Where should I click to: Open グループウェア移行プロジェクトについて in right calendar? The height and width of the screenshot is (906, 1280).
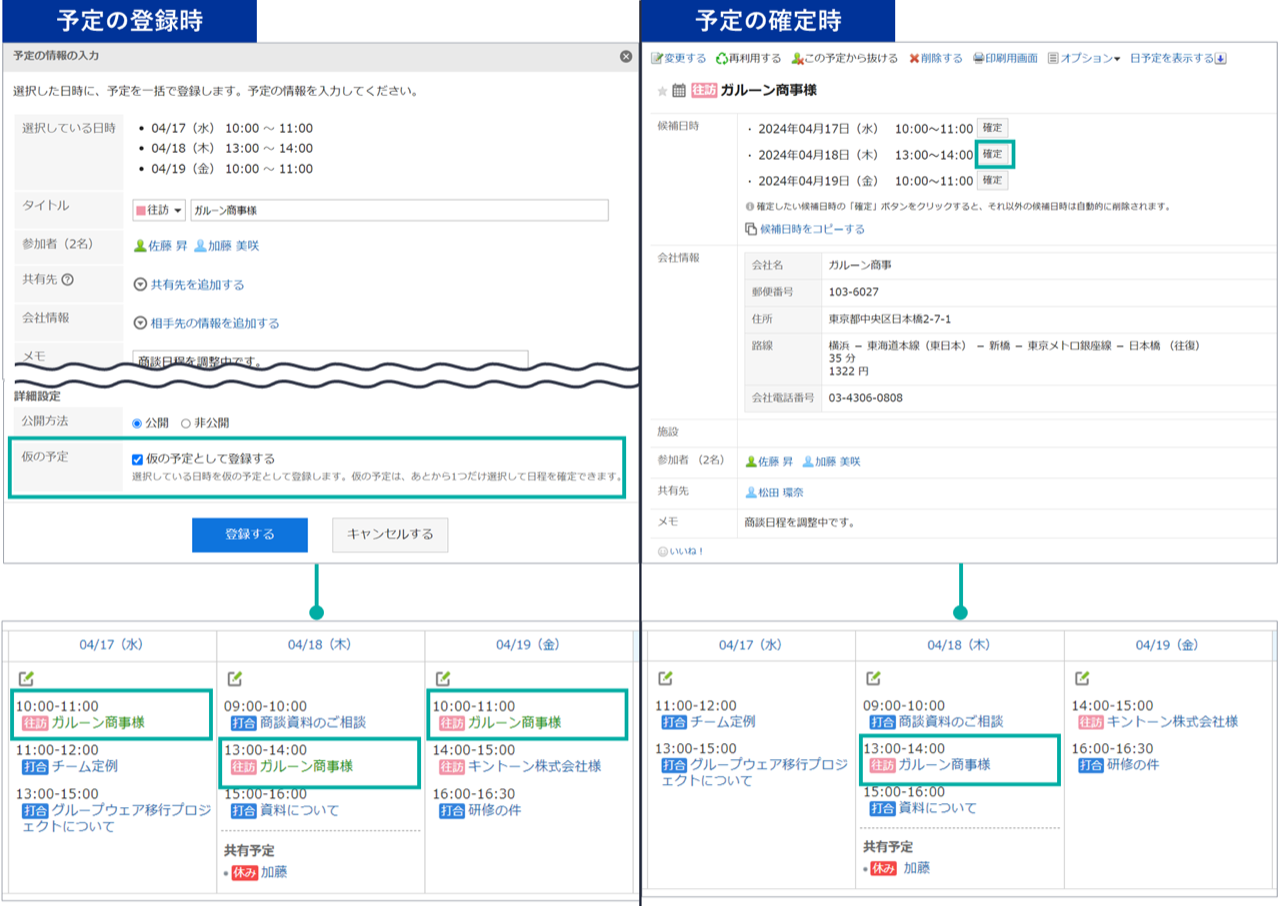coord(755,772)
